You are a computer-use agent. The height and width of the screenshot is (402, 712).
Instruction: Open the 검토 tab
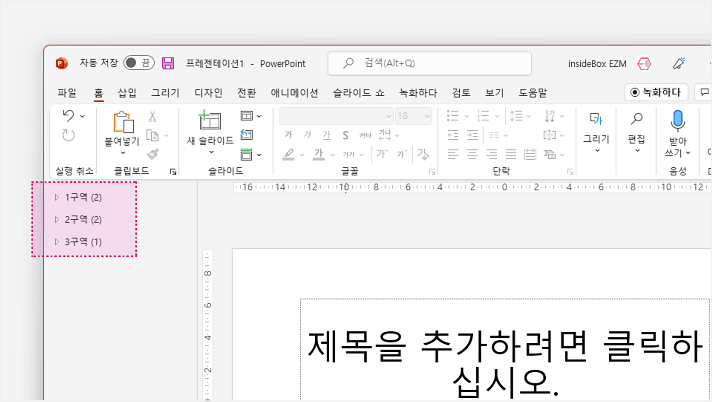click(461, 93)
